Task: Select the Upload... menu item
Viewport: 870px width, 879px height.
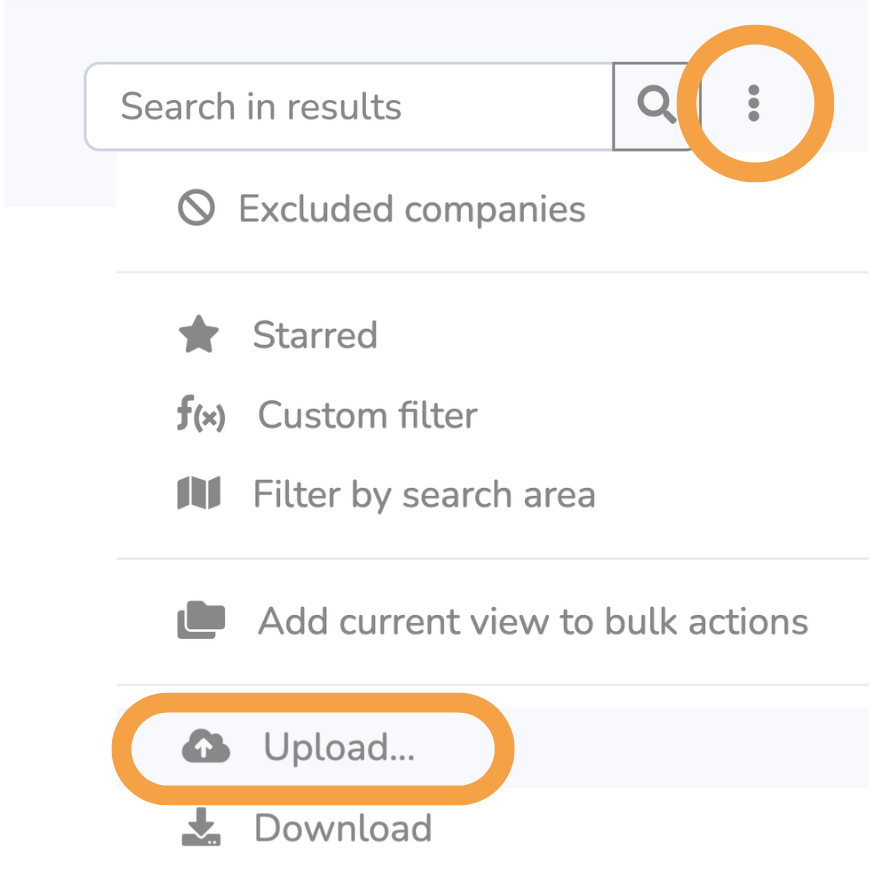Action: (339, 748)
